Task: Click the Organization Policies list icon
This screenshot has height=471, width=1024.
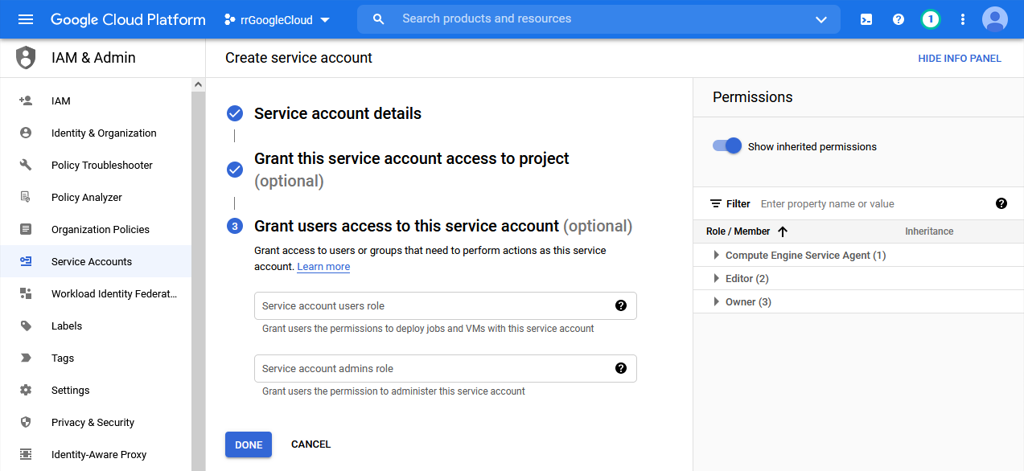Action: coord(25,229)
